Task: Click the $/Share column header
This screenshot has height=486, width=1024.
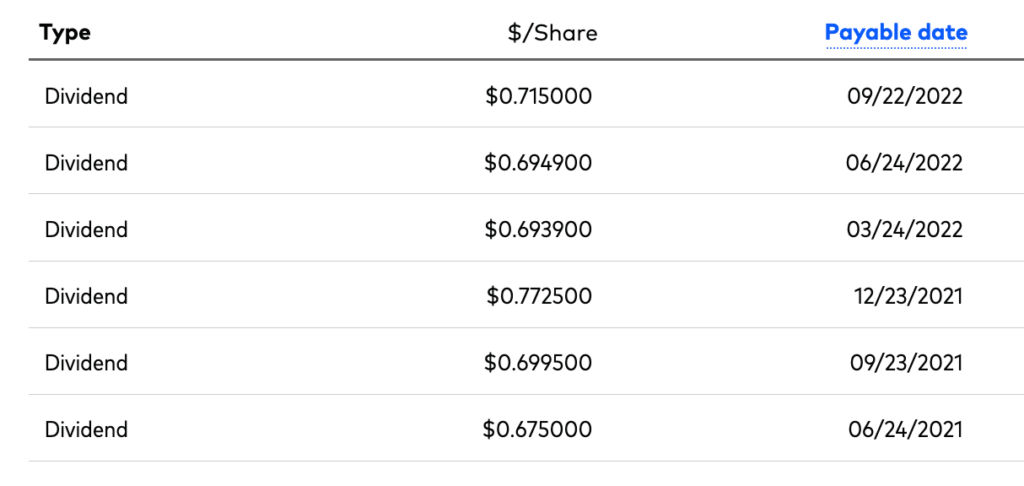Action: [x=552, y=33]
